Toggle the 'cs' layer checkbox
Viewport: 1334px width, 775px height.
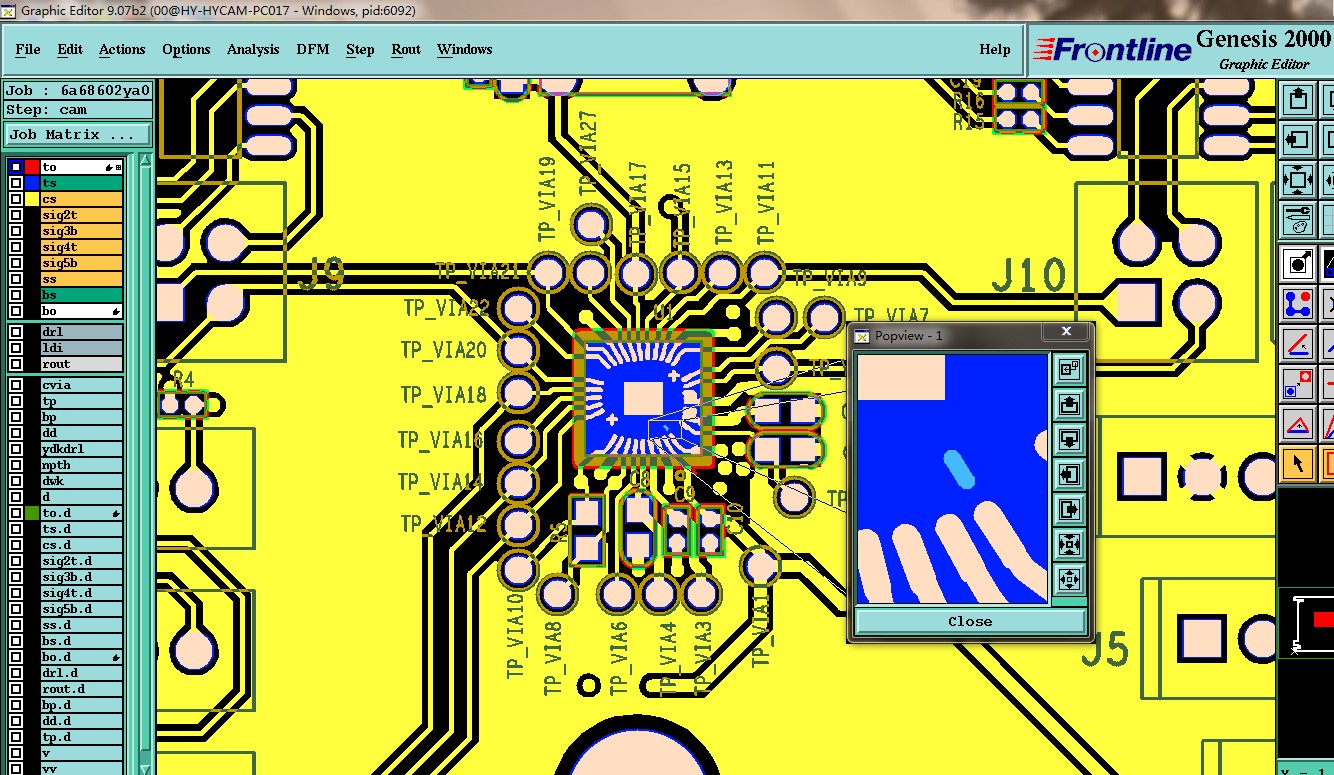click(16, 199)
